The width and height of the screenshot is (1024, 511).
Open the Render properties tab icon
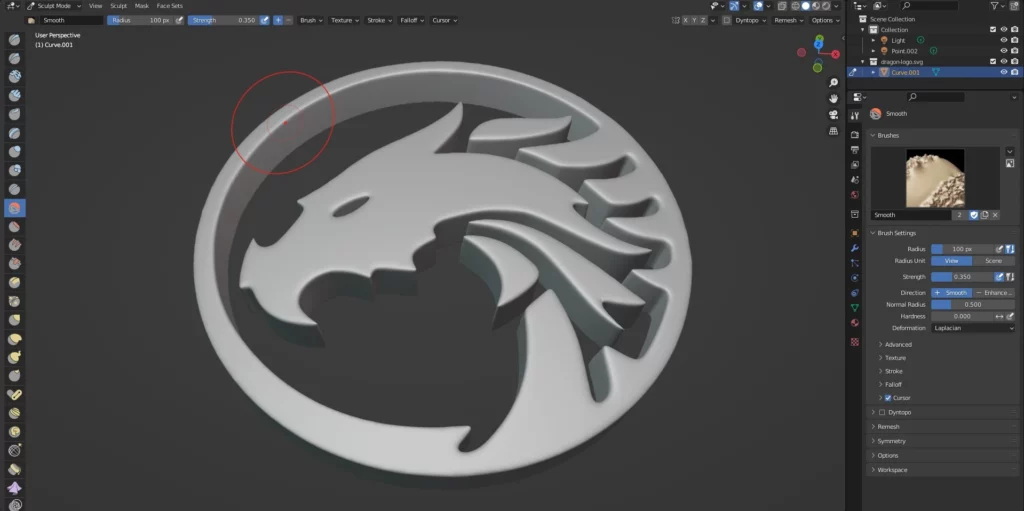pyautogui.click(x=855, y=135)
